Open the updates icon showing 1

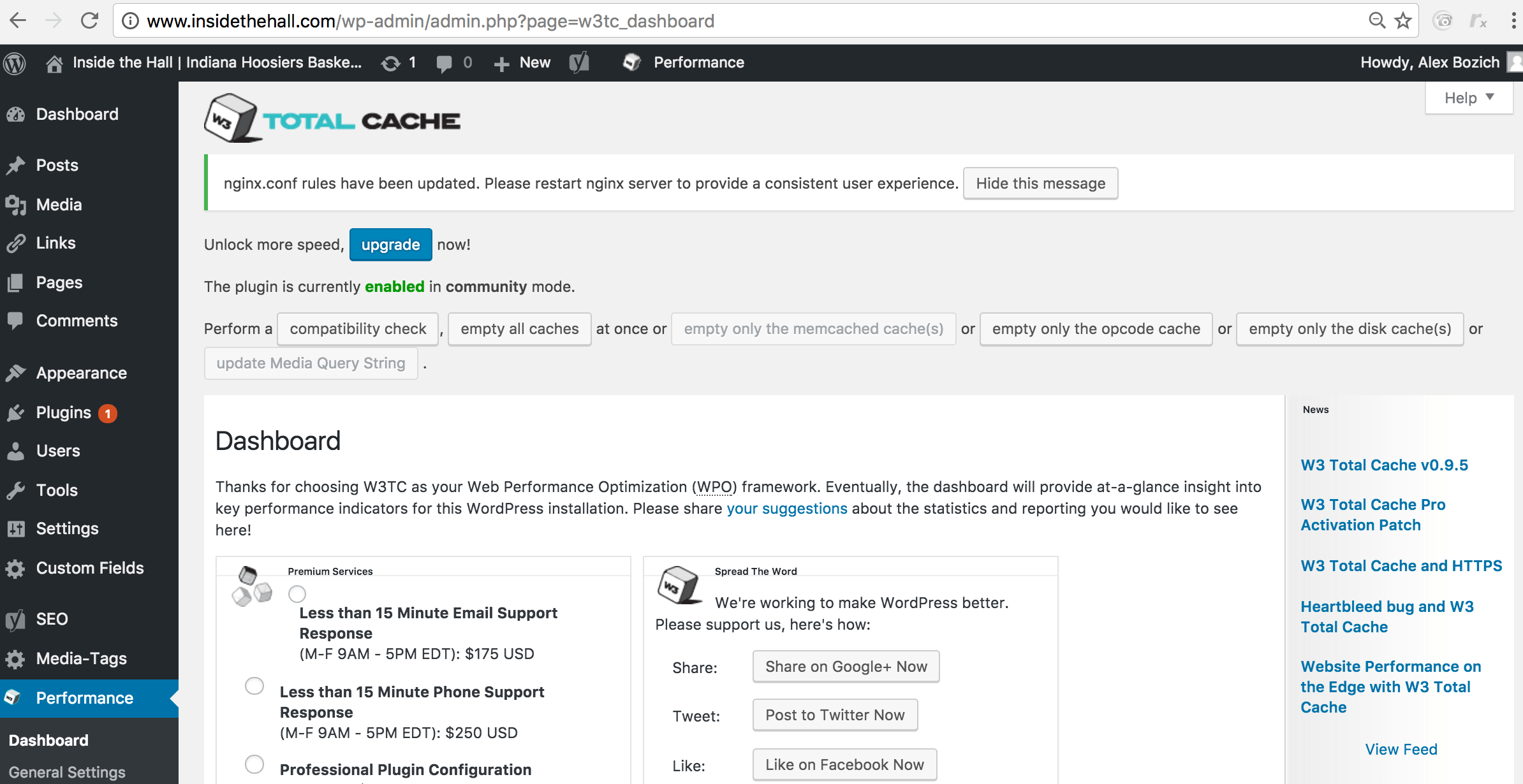390,63
